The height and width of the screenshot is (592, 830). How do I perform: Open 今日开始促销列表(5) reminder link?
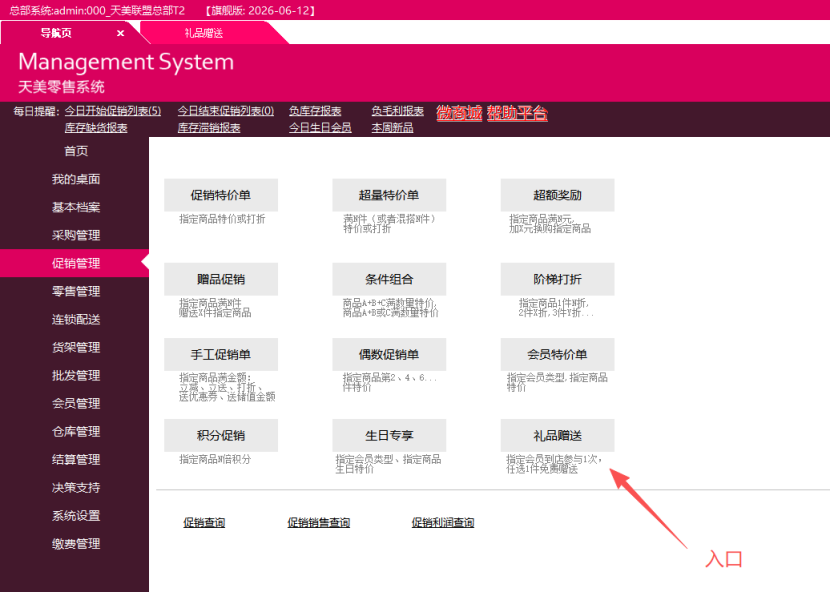coord(113,111)
